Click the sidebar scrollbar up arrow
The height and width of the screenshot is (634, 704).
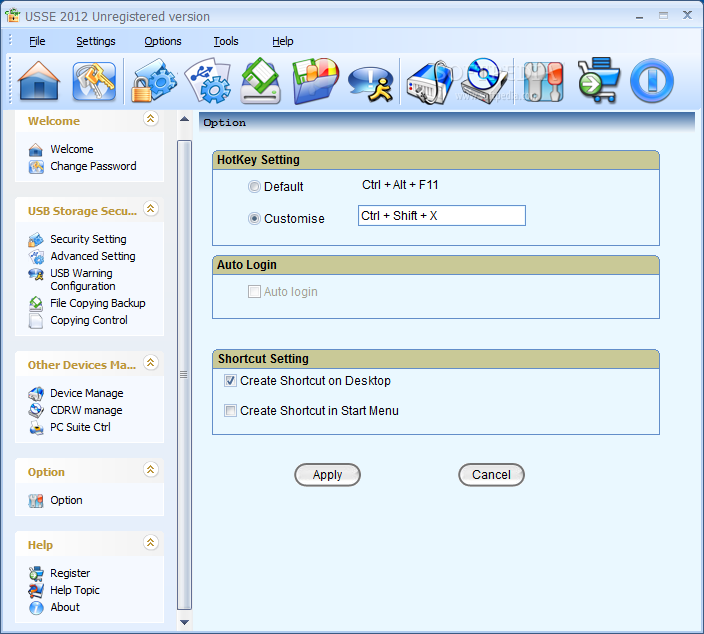pos(184,119)
